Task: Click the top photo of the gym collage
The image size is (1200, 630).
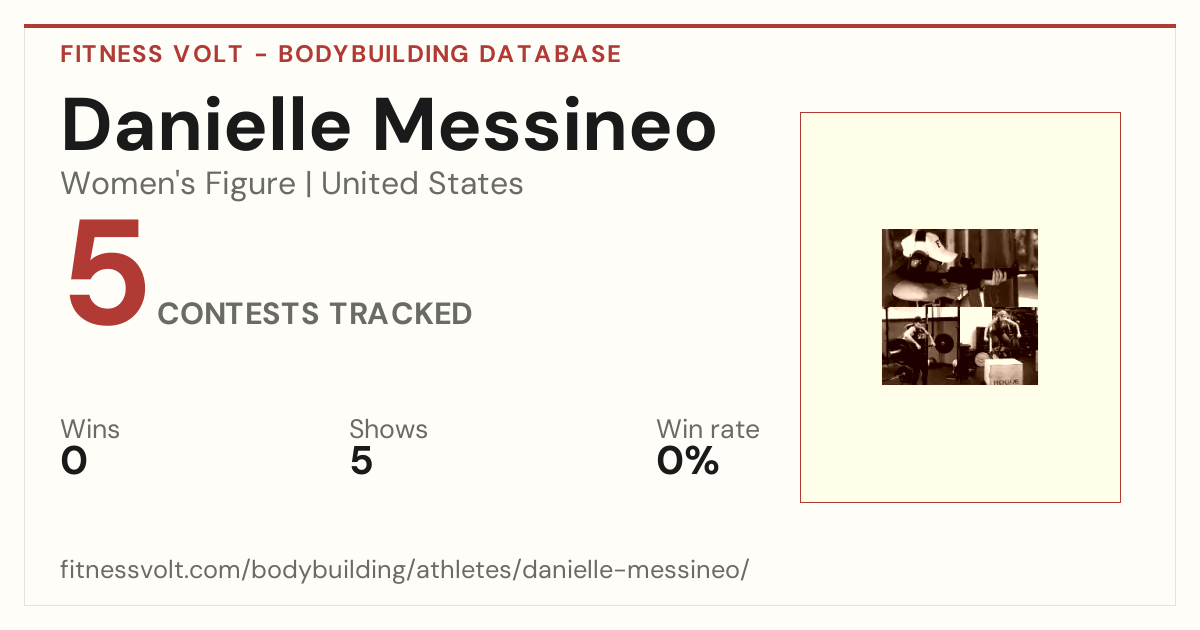Action: (960, 267)
